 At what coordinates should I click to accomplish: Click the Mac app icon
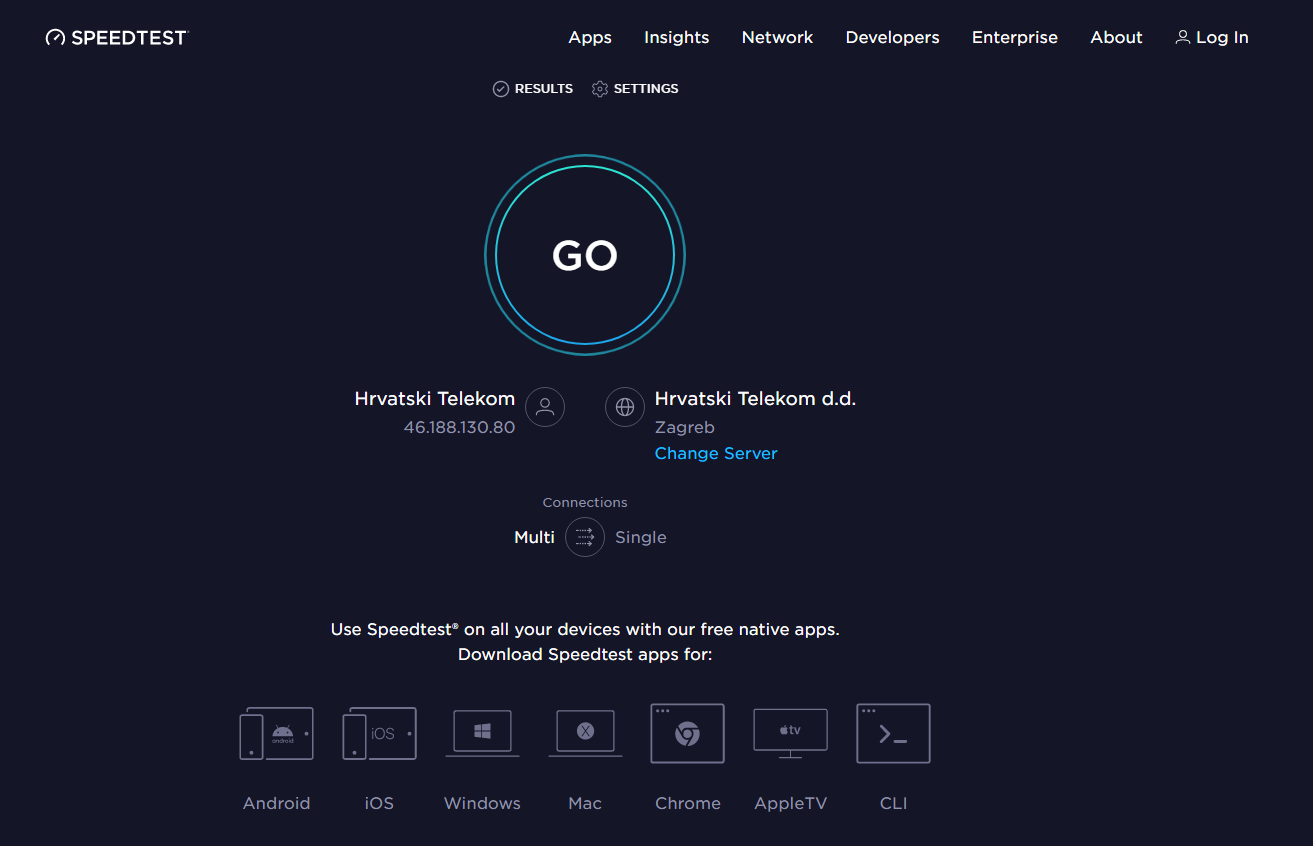(x=585, y=733)
